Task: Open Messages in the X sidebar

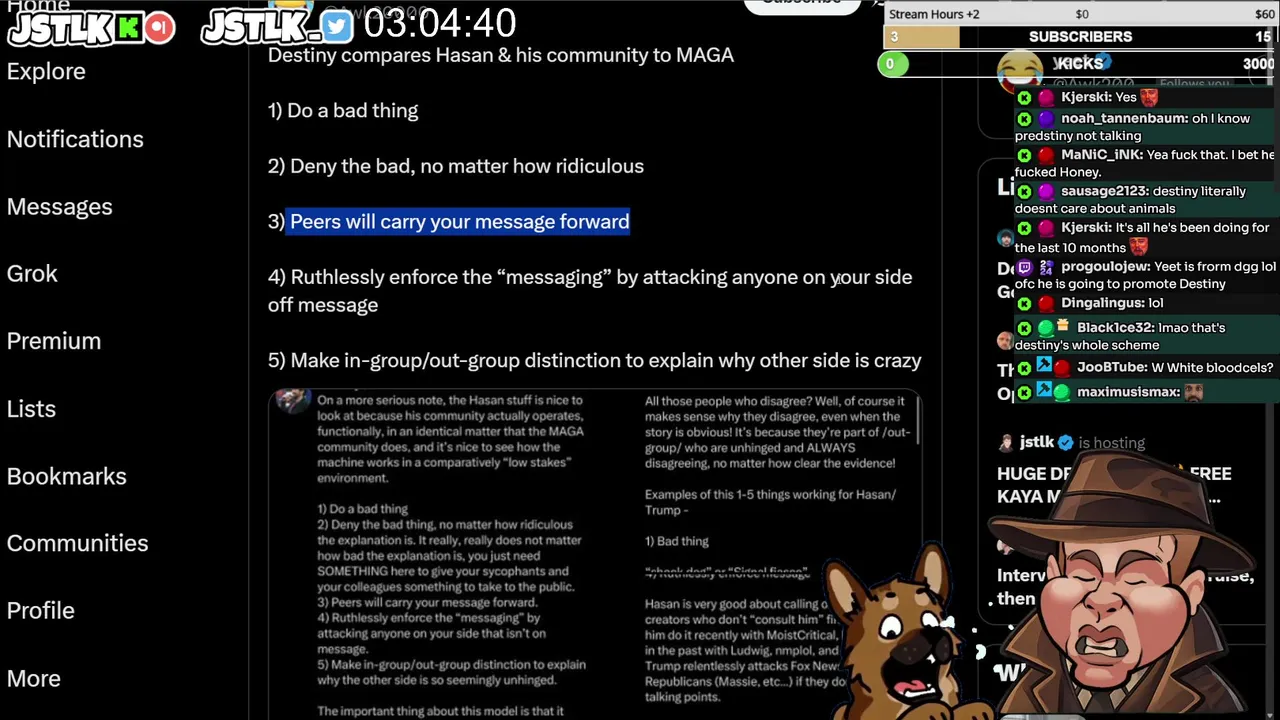Action: click(60, 206)
